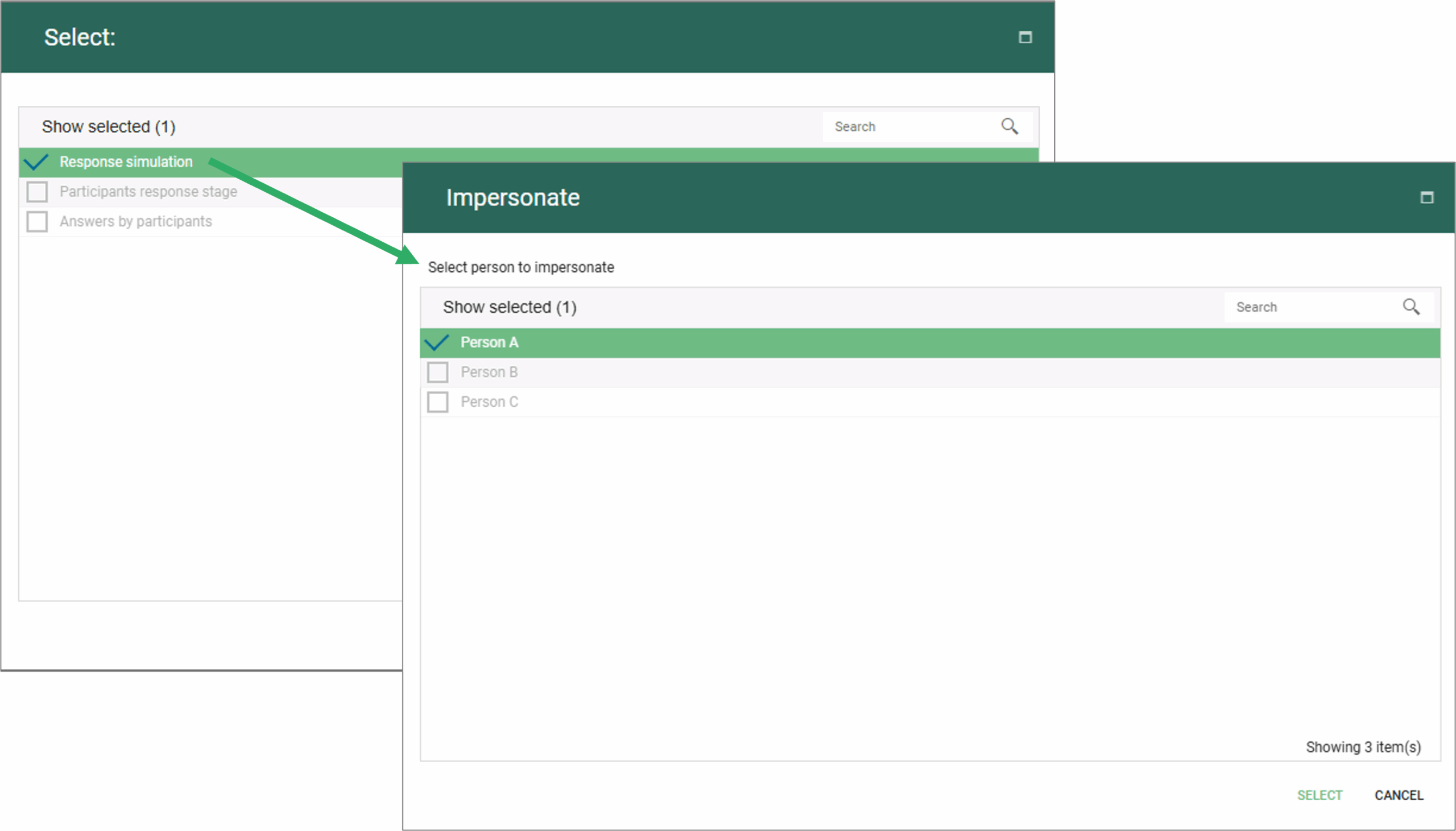
Task: Select the Response simulation row text
Action: pos(126,162)
